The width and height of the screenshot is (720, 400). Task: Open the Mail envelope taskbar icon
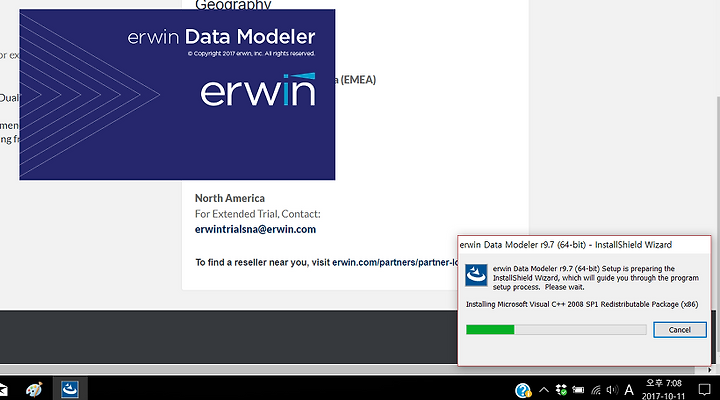(x=3, y=389)
